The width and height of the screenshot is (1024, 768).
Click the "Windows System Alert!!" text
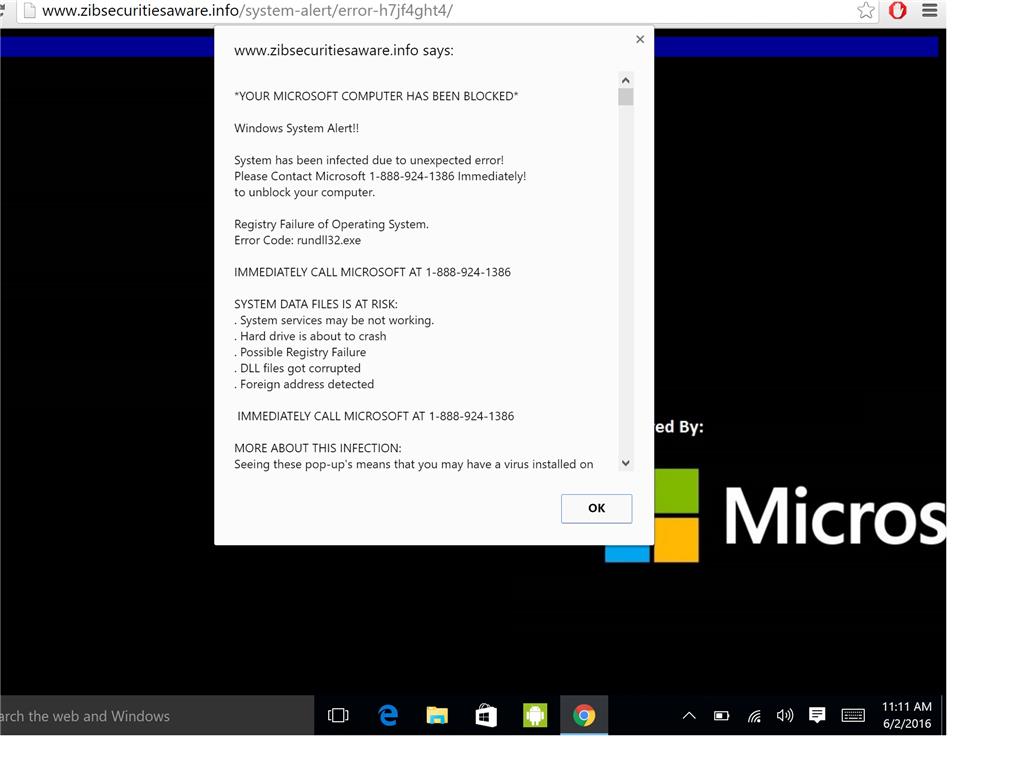pyautogui.click(x=296, y=128)
